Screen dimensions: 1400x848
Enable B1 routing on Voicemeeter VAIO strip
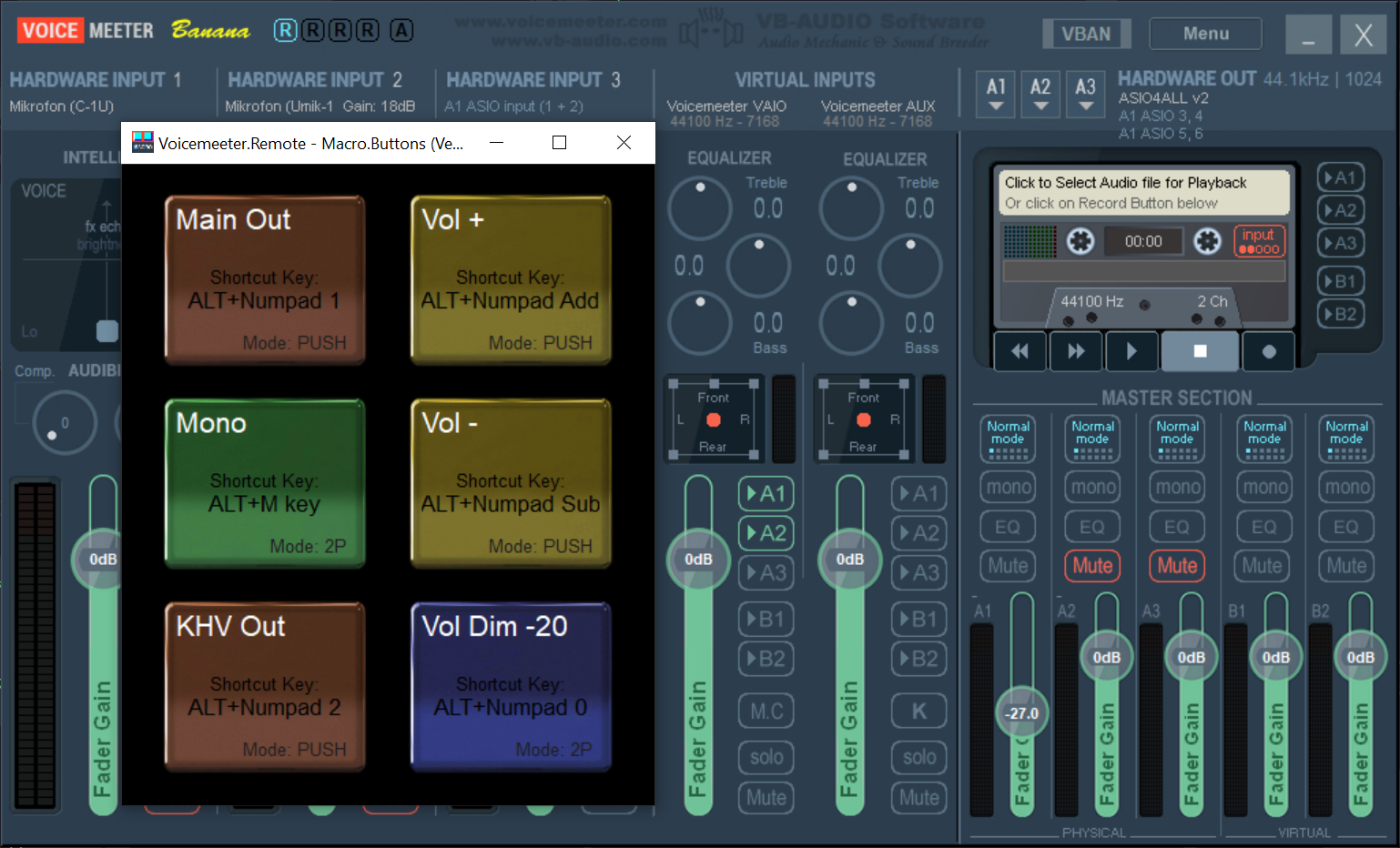point(766,620)
